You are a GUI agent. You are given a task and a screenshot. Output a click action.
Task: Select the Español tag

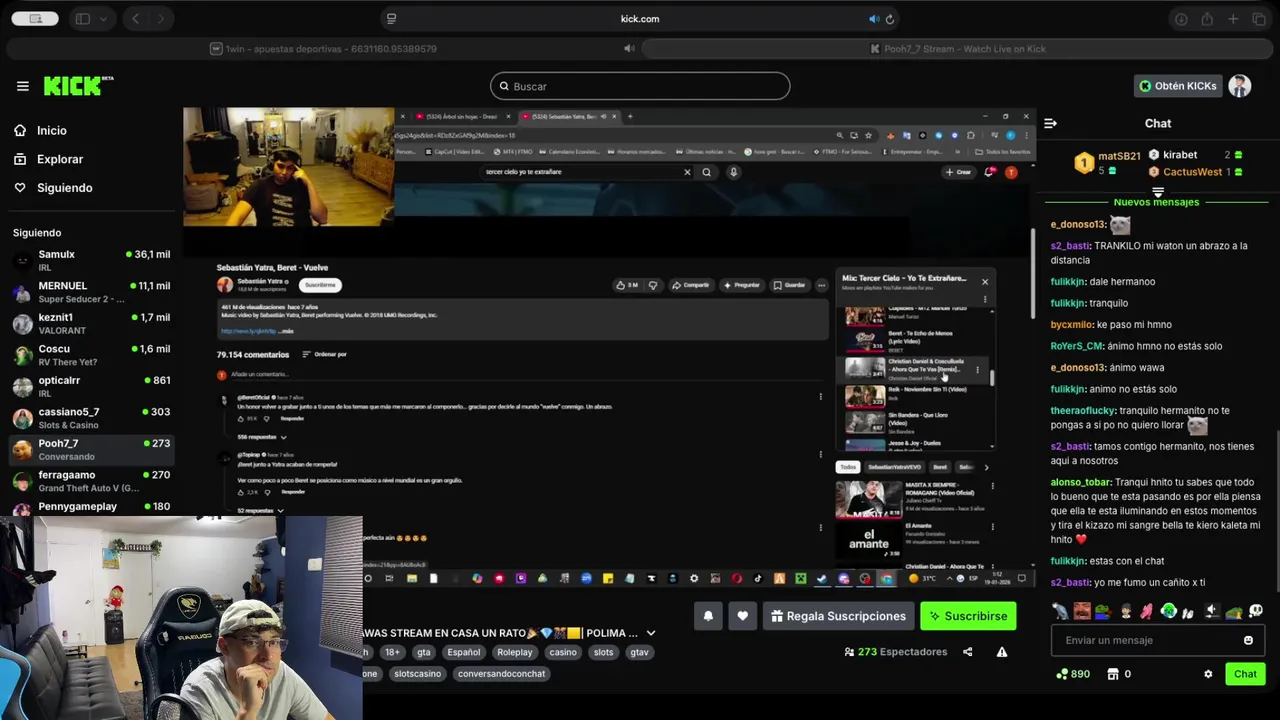pyautogui.click(x=463, y=652)
